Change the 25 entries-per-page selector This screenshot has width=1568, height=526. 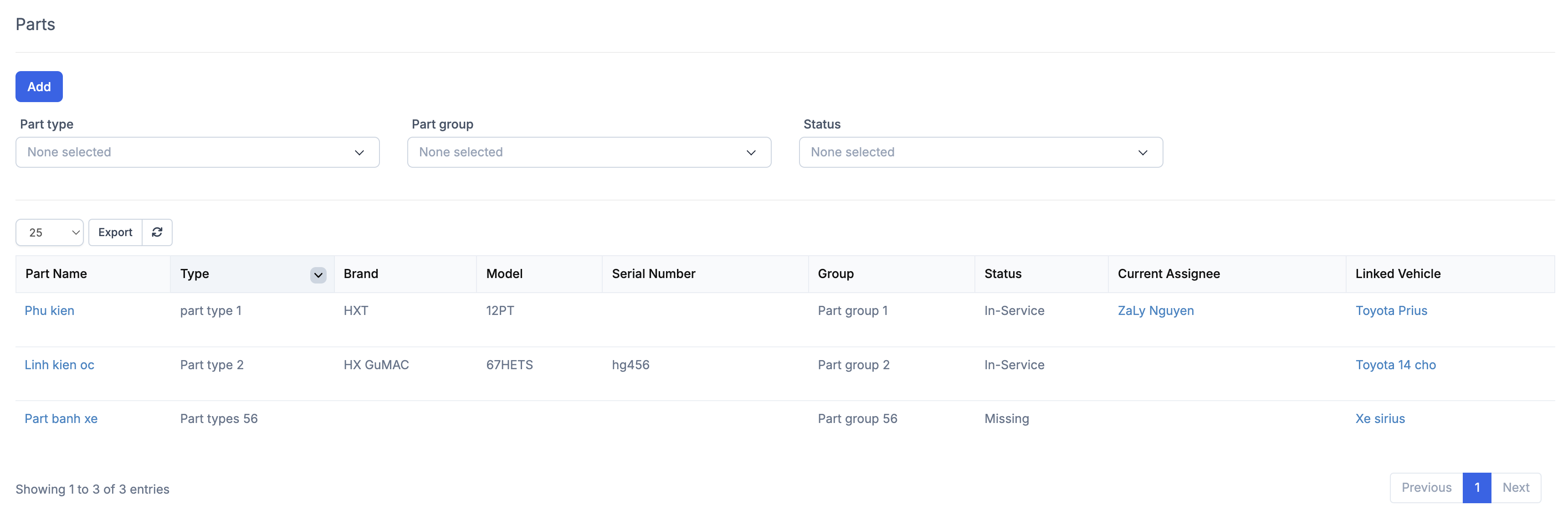tap(49, 232)
